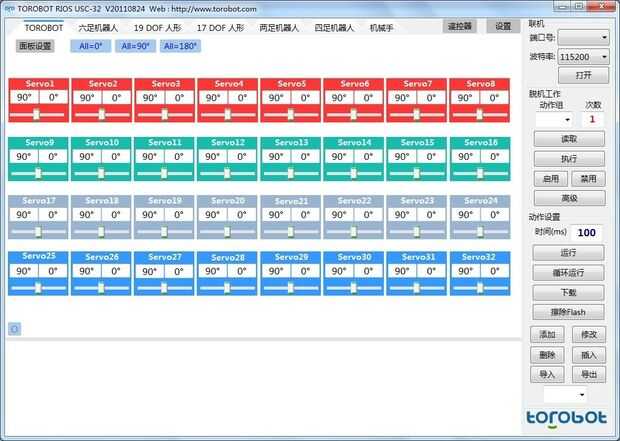The height and width of the screenshot is (441, 620).
Task: Open the 四足机器人 tab
Action: pos(334,28)
